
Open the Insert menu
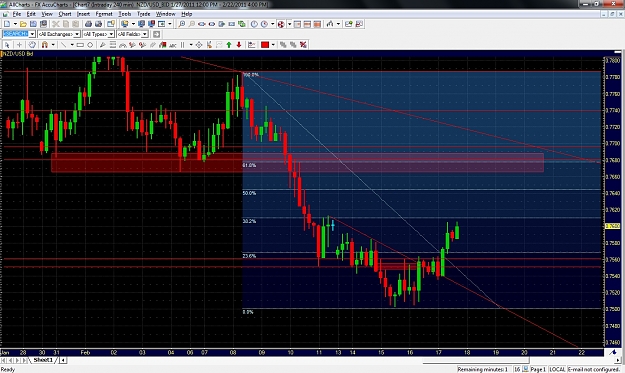pyautogui.click(x=83, y=14)
